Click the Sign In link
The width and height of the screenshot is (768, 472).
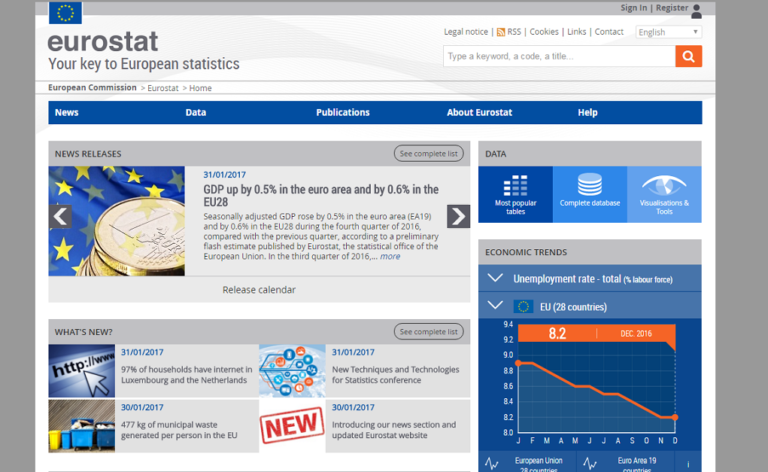[633, 8]
